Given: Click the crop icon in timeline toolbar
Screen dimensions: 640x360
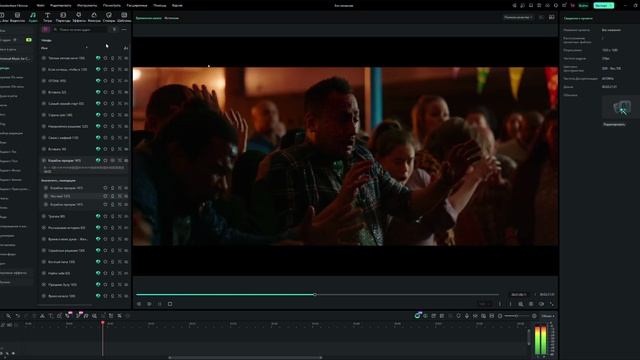Looking at the screenshot, I should 60,316.
